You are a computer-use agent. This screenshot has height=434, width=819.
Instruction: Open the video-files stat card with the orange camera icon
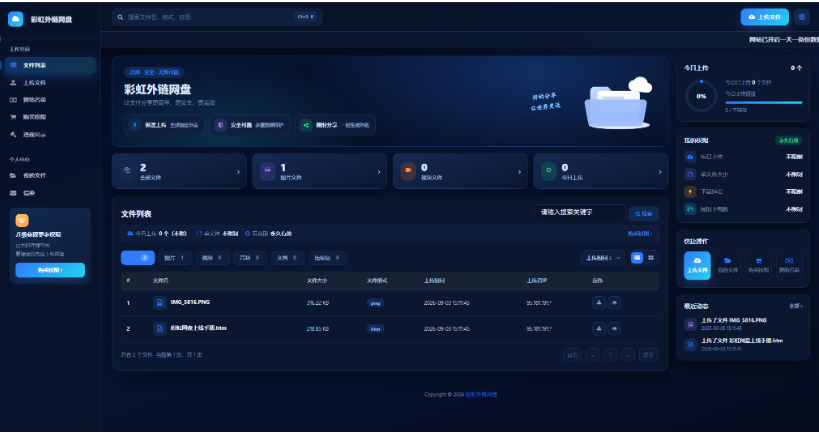(460, 171)
